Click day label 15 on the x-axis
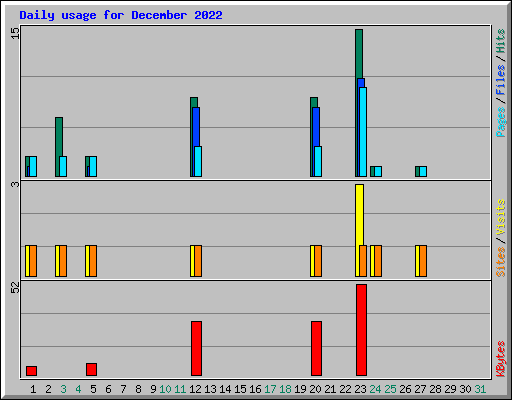 (240, 389)
